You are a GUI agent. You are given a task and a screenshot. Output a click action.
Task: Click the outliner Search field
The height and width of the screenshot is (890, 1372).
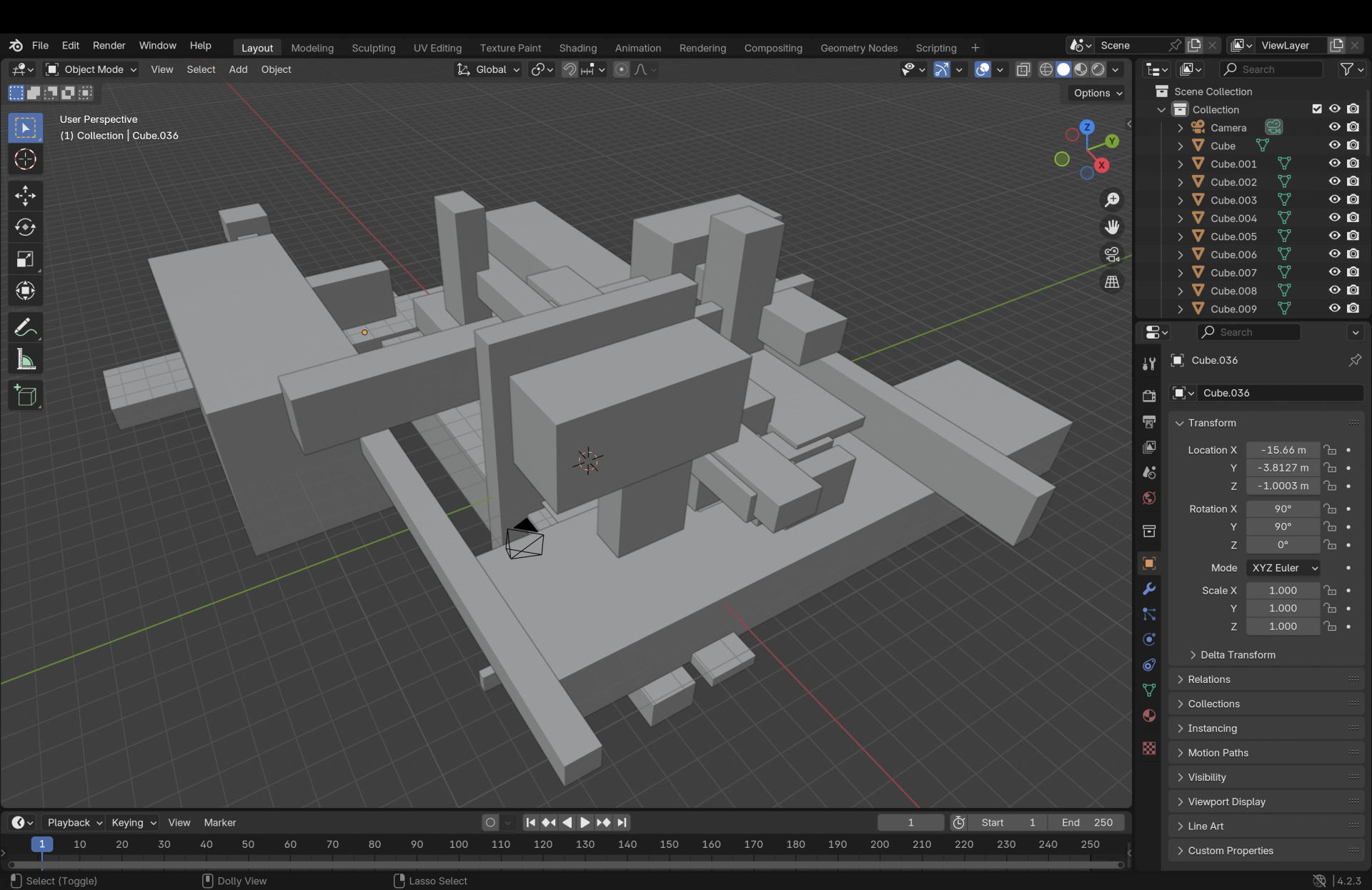1271,69
